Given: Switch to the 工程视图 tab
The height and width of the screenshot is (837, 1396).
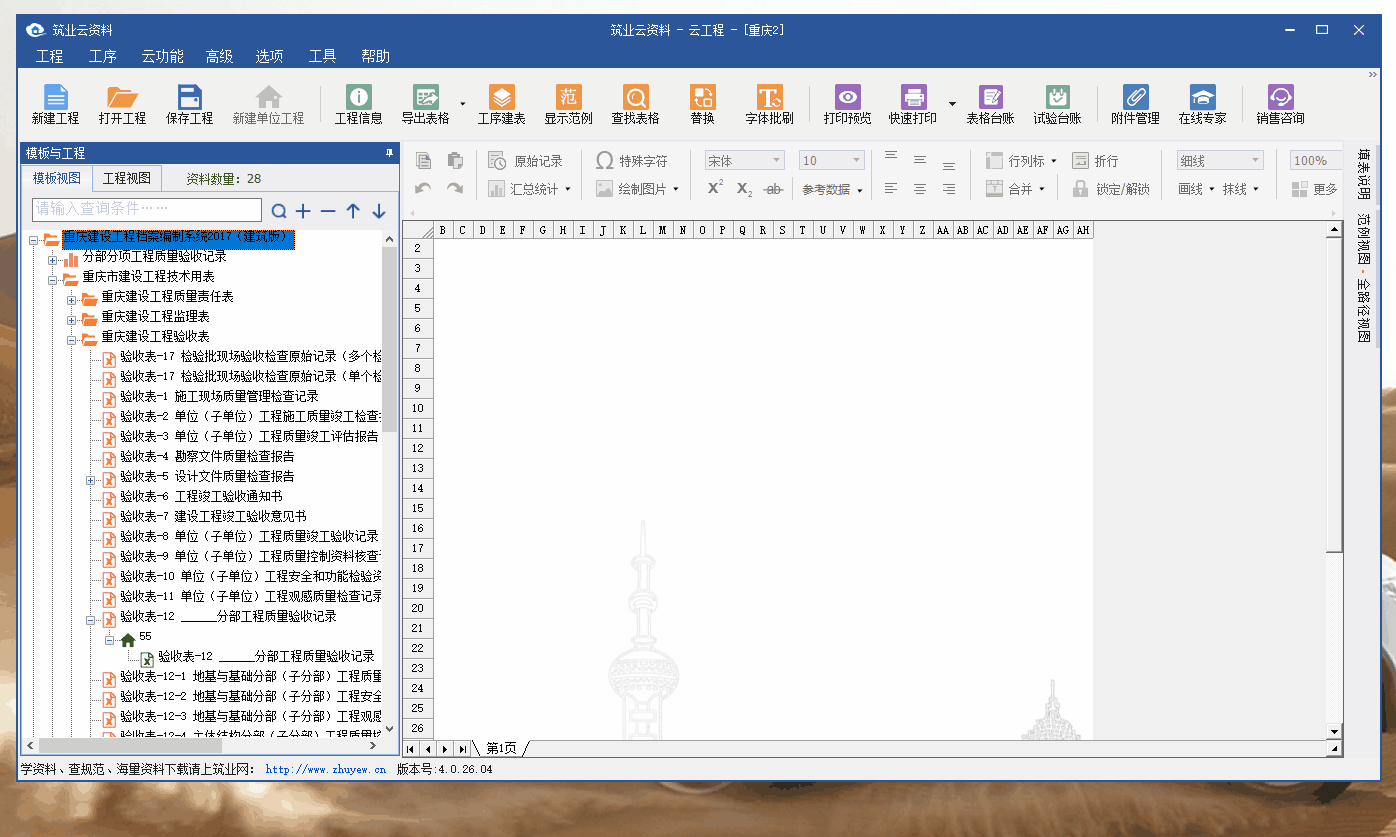Looking at the screenshot, I should click(127, 179).
